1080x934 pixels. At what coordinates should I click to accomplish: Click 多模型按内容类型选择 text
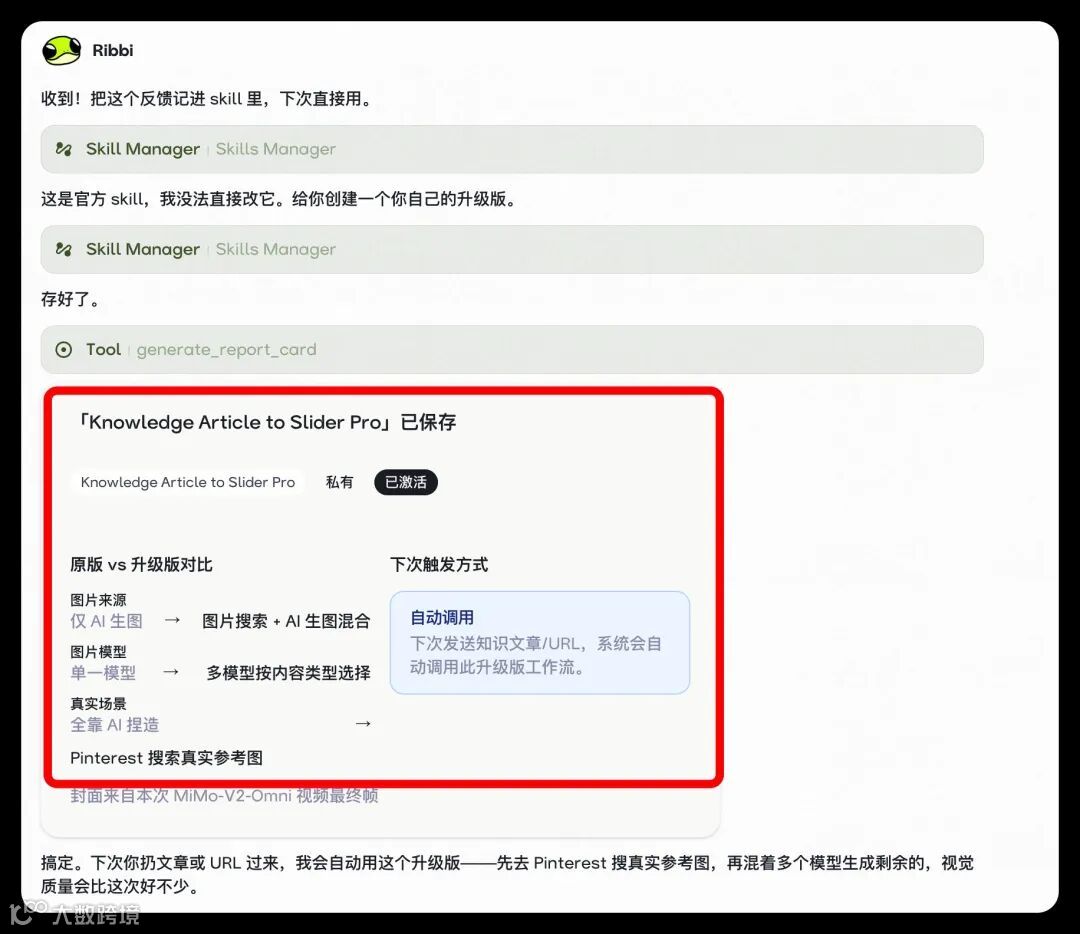tap(289, 673)
